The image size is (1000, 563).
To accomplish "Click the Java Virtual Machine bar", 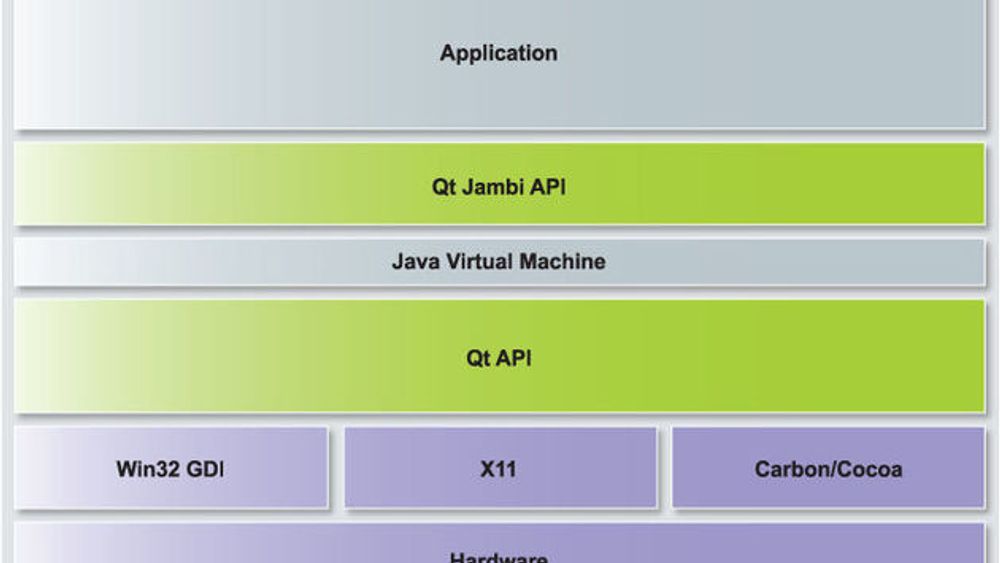I will [x=499, y=262].
